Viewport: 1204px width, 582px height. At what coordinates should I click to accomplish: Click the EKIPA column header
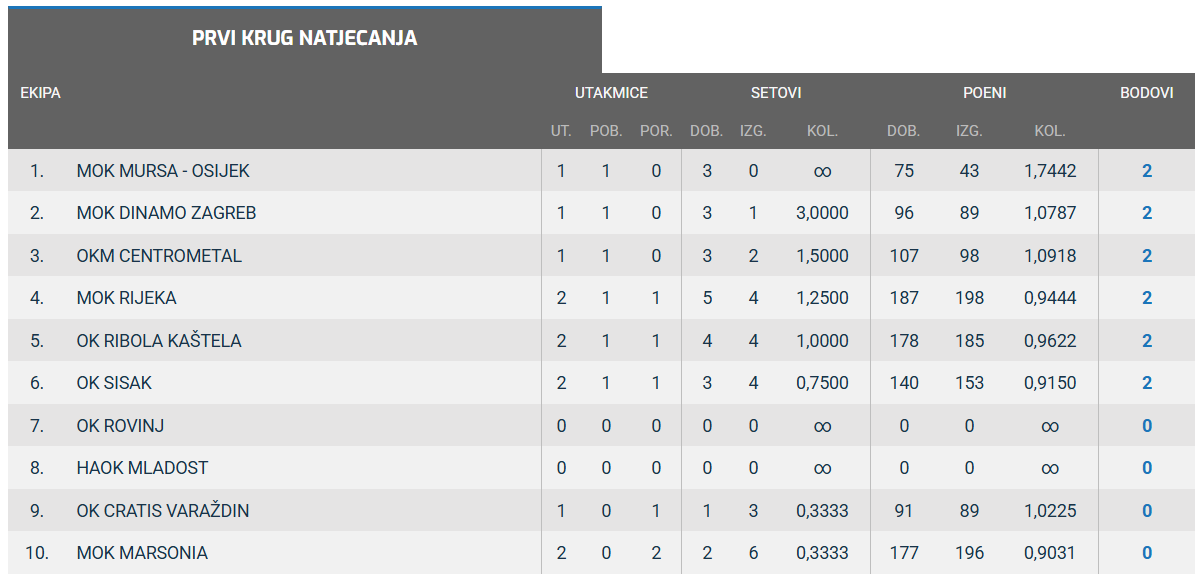pyautogui.click(x=40, y=93)
